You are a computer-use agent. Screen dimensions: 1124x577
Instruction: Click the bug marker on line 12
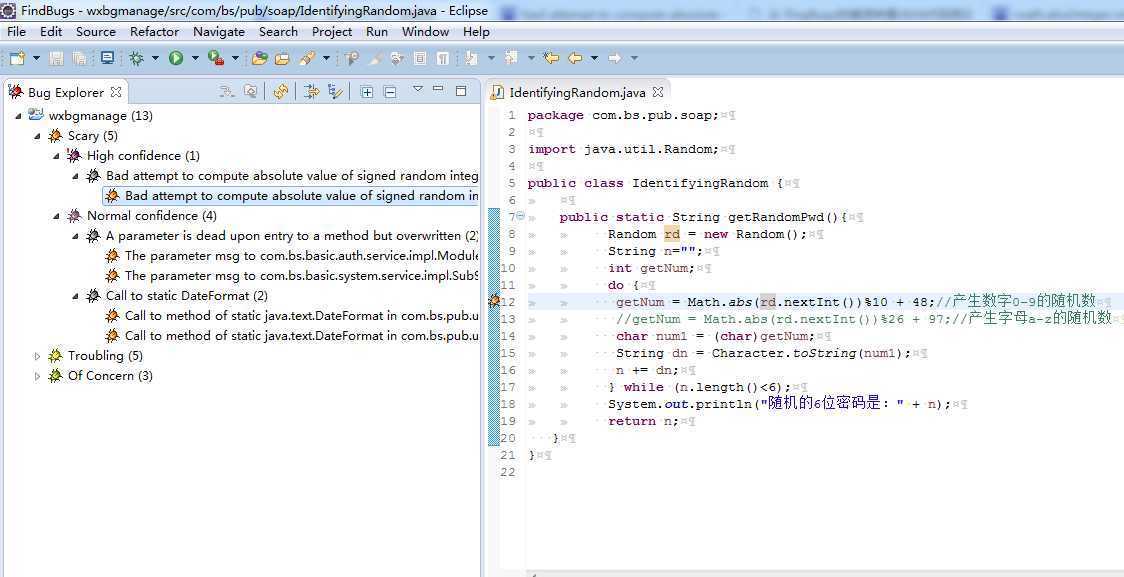click(x=494, y=302)
